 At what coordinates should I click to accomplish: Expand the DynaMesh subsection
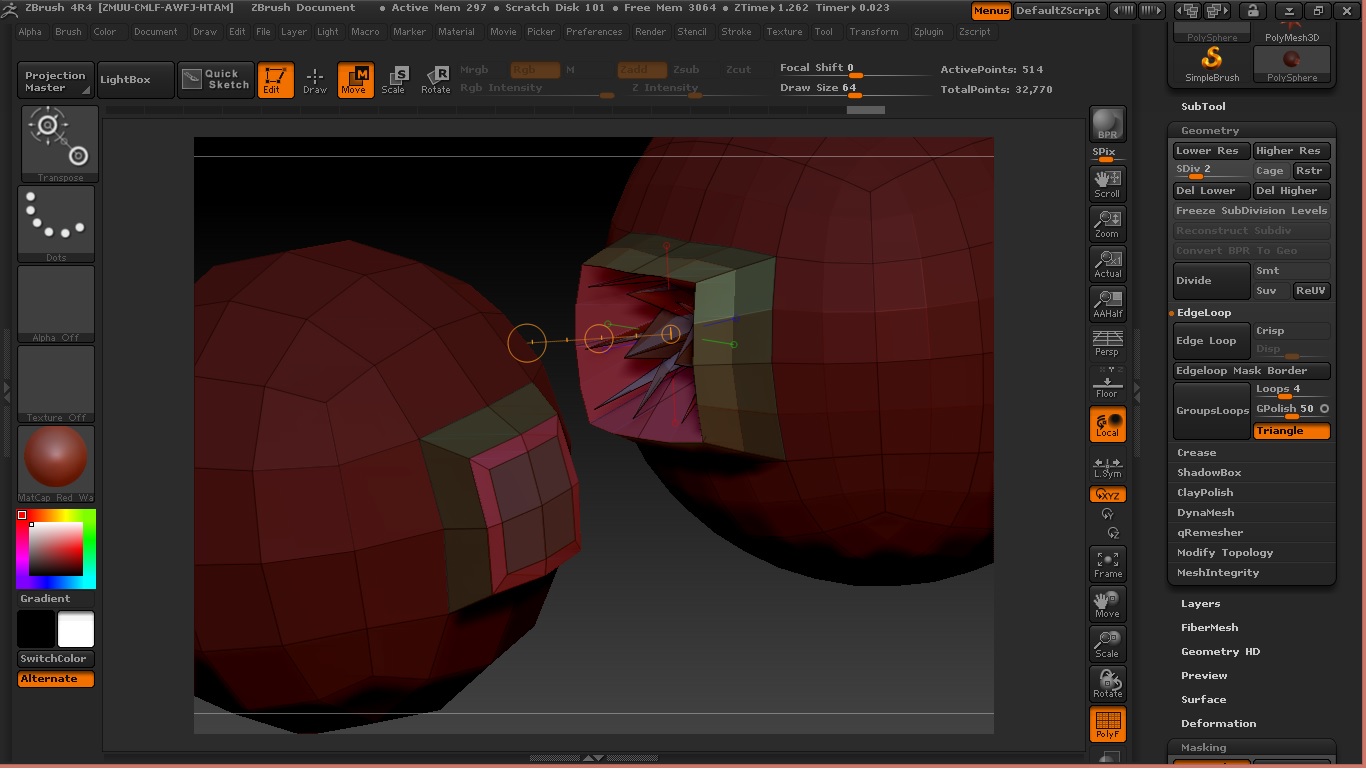1205,513
